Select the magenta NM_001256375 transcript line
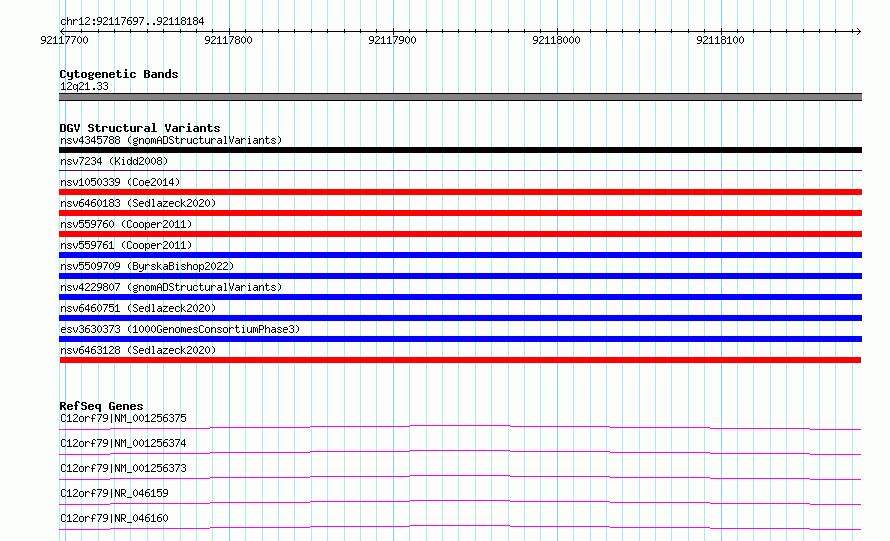The height and width of the screenshot is (541, 890). pos(460,427)
